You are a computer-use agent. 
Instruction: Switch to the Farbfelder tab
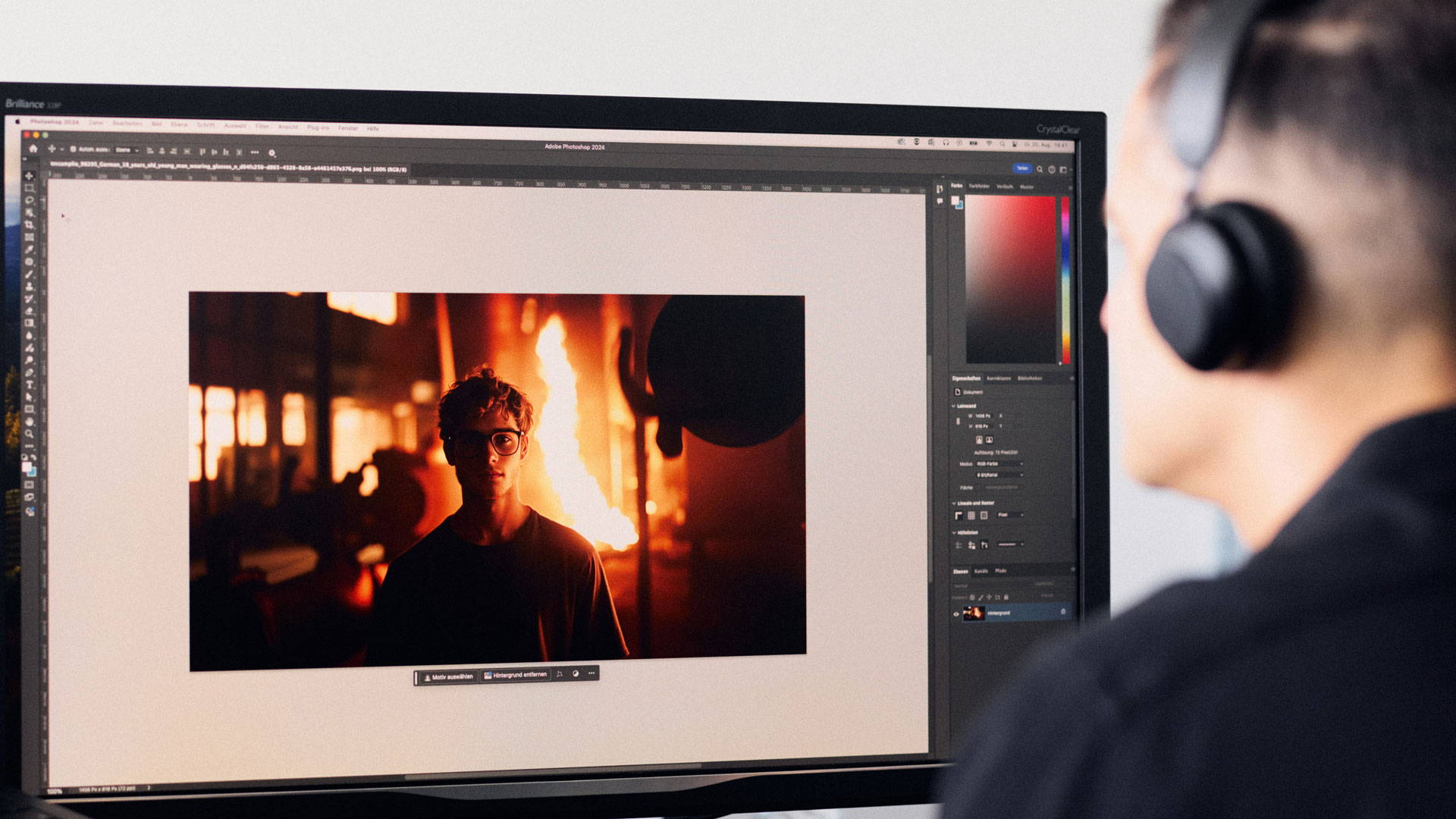(979, 186)
